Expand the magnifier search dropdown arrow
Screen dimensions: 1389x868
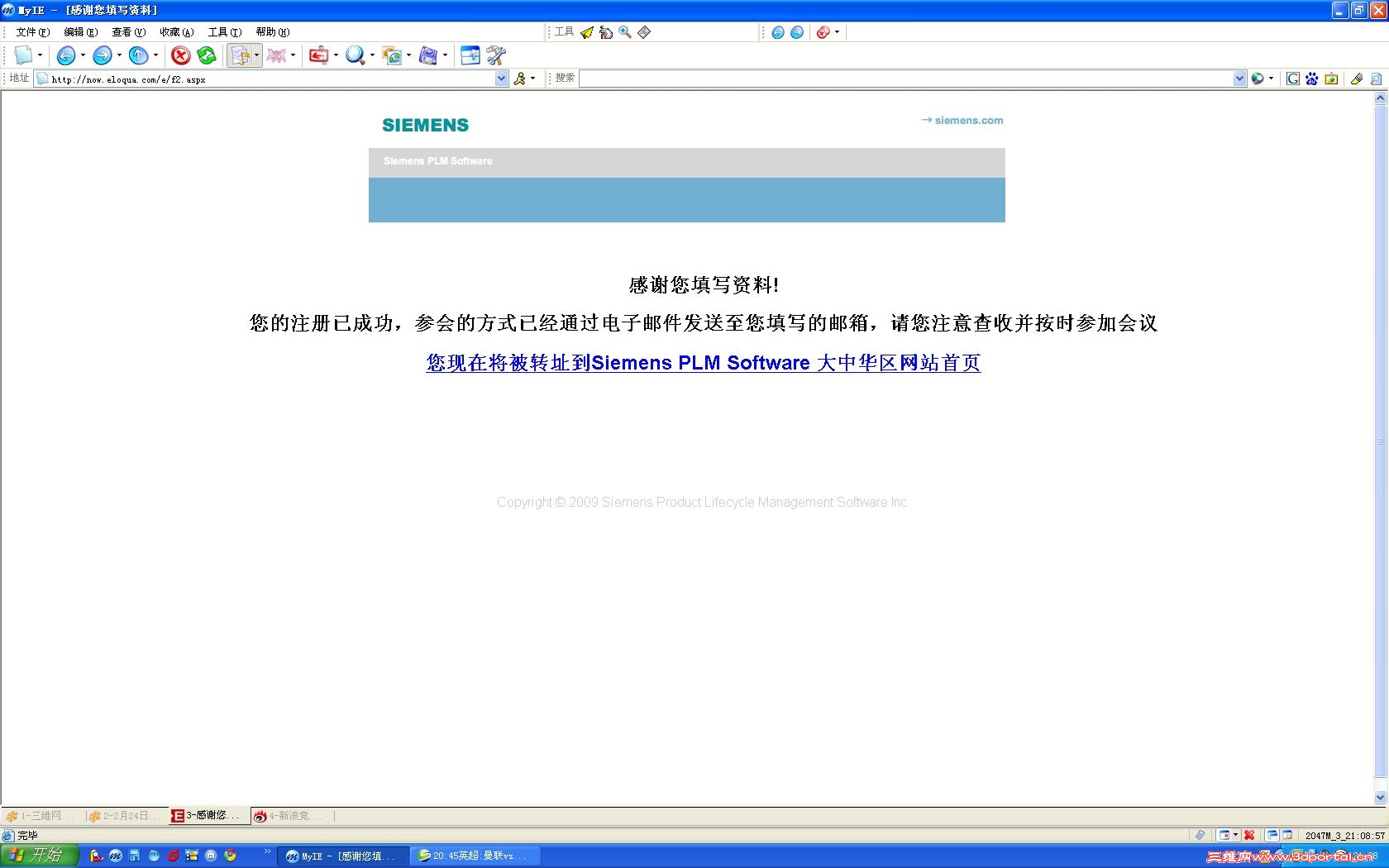point(371,55)
